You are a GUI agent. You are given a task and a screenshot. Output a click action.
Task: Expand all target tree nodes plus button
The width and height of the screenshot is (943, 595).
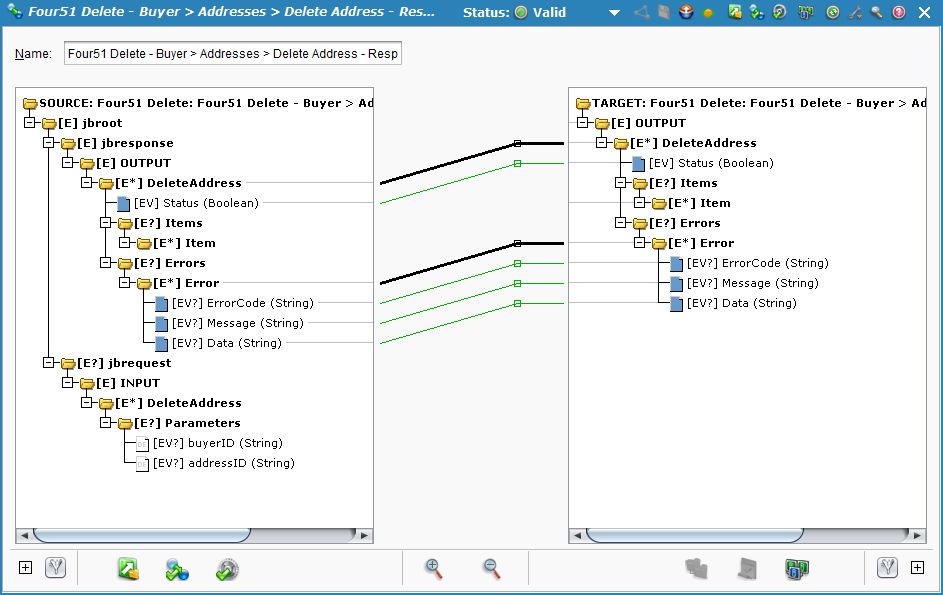tap(917, 568)
